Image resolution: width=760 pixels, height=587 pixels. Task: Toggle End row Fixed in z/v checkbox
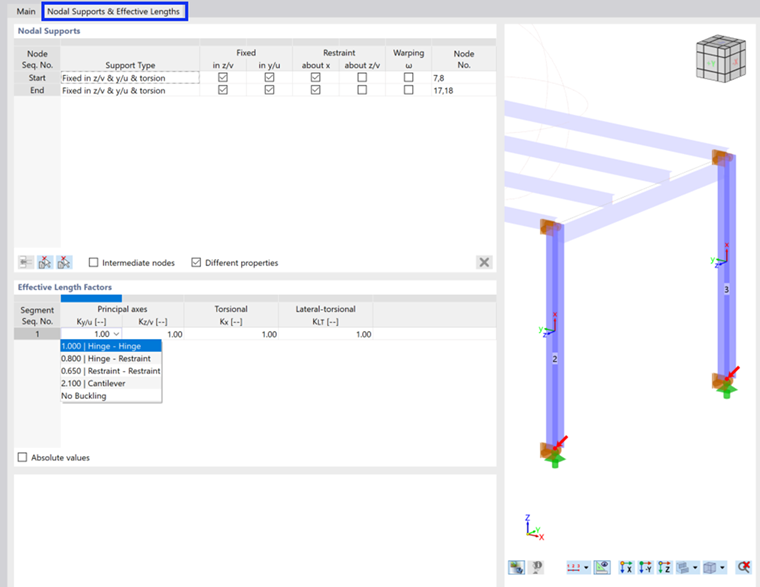coord(223,90)
